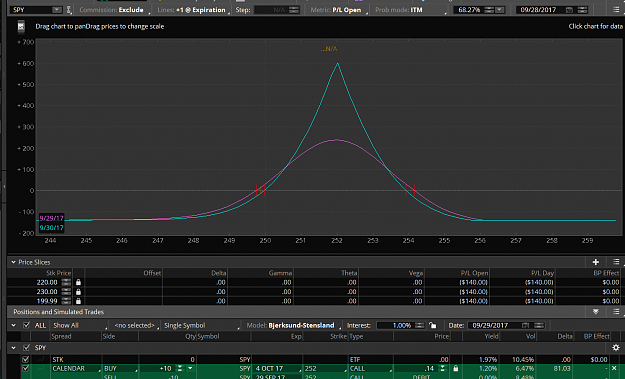Image resolution: width=625 pixels, height=379 pixels.
Task: Toggle the lock on the 199.99 slice
Action: coord(79,301)
